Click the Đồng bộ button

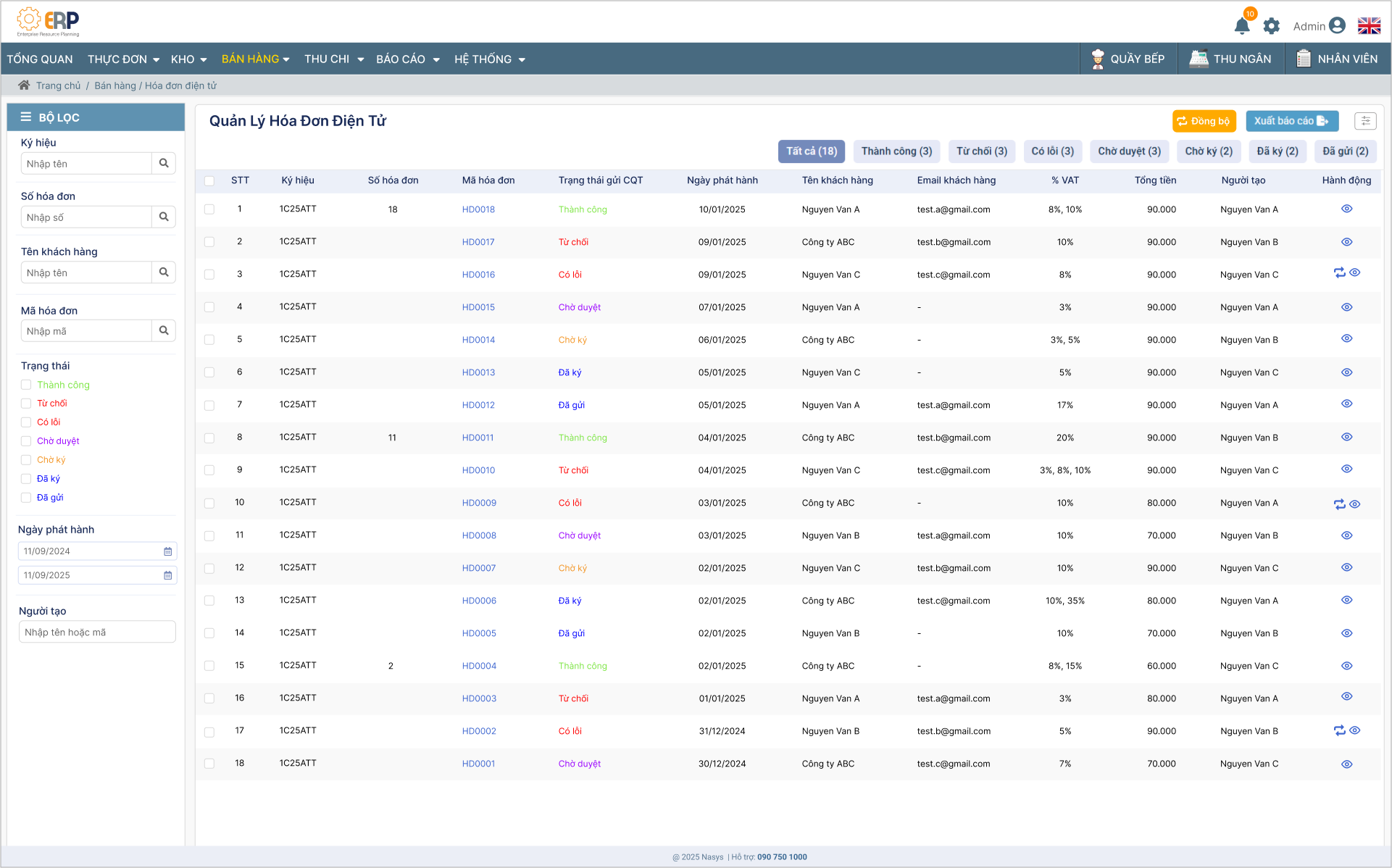tap(1204, 121)
